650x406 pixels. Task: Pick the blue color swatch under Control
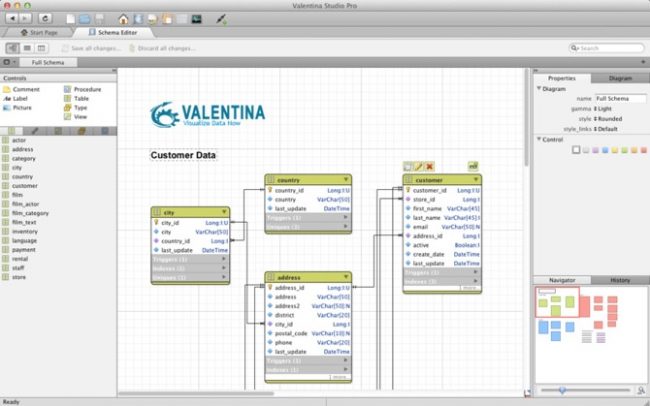coord(605,150)
